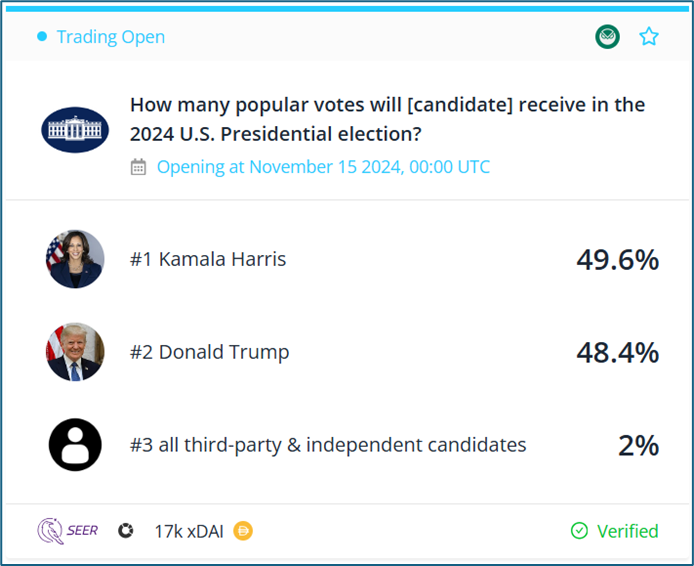Click the calendar icon beside opening date
Viewport: 694px width, 566px height.
pos(138,167)
